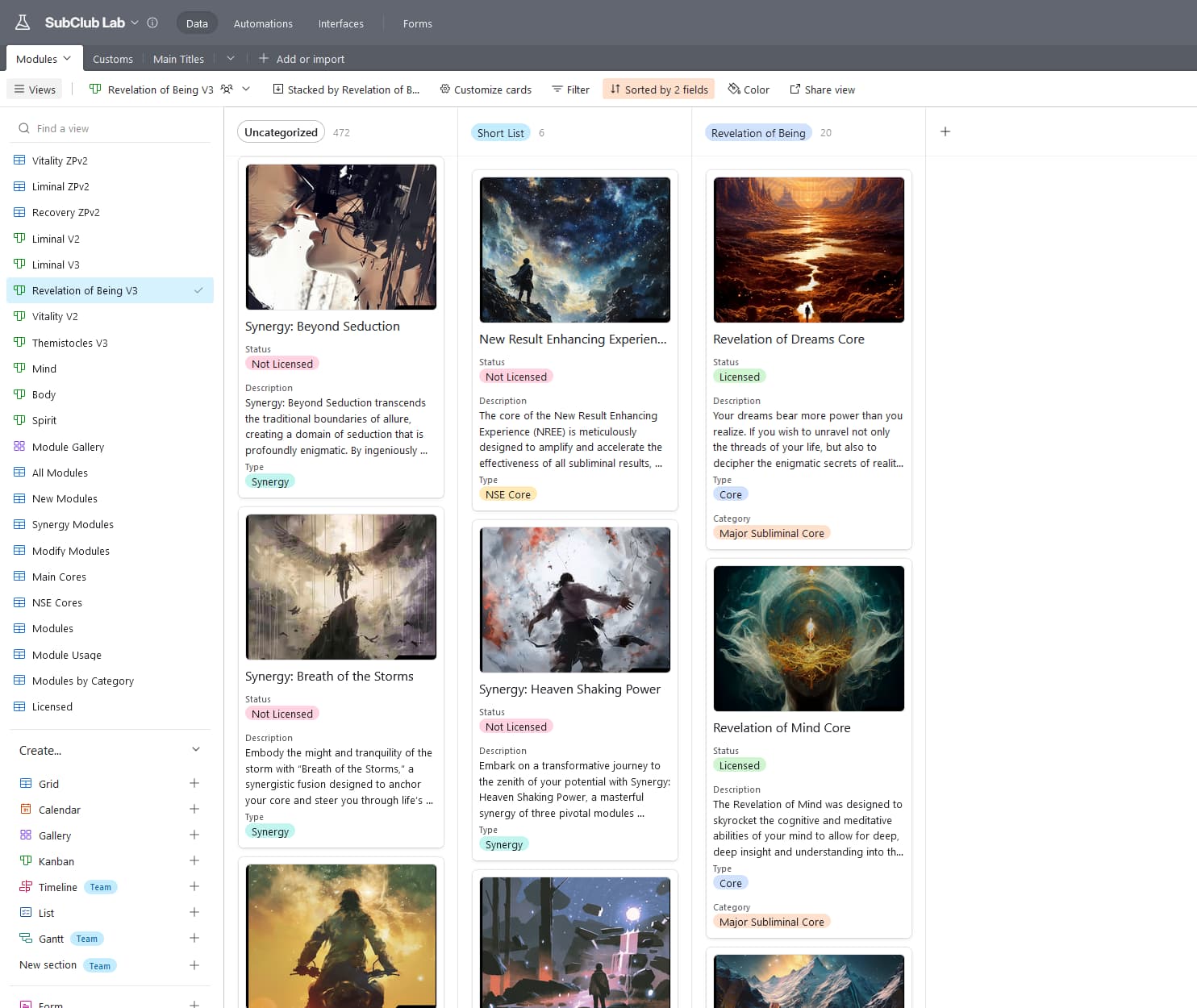
Task: Open the Views hamburger toggle
Action: (x=35, y=90)
